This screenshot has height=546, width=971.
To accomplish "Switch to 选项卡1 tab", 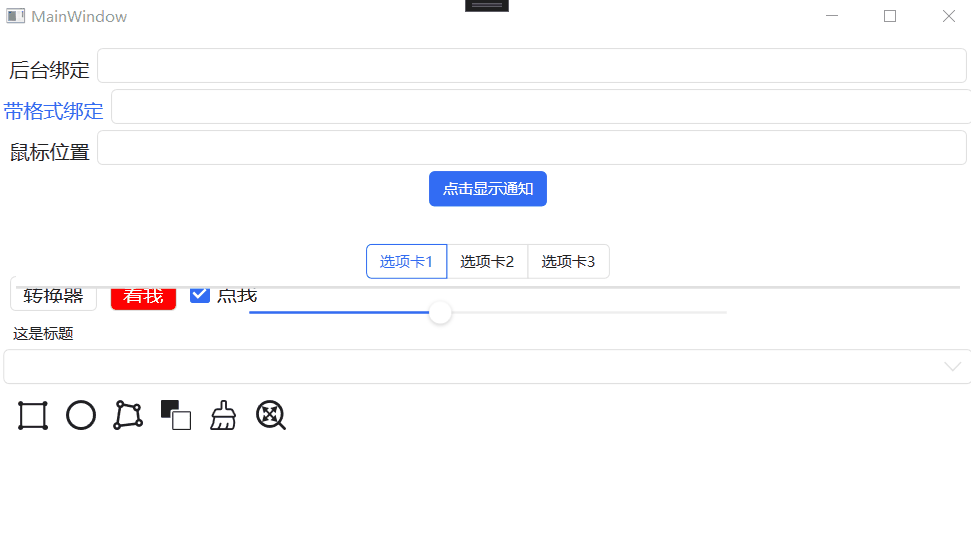I will coord(406,262).
